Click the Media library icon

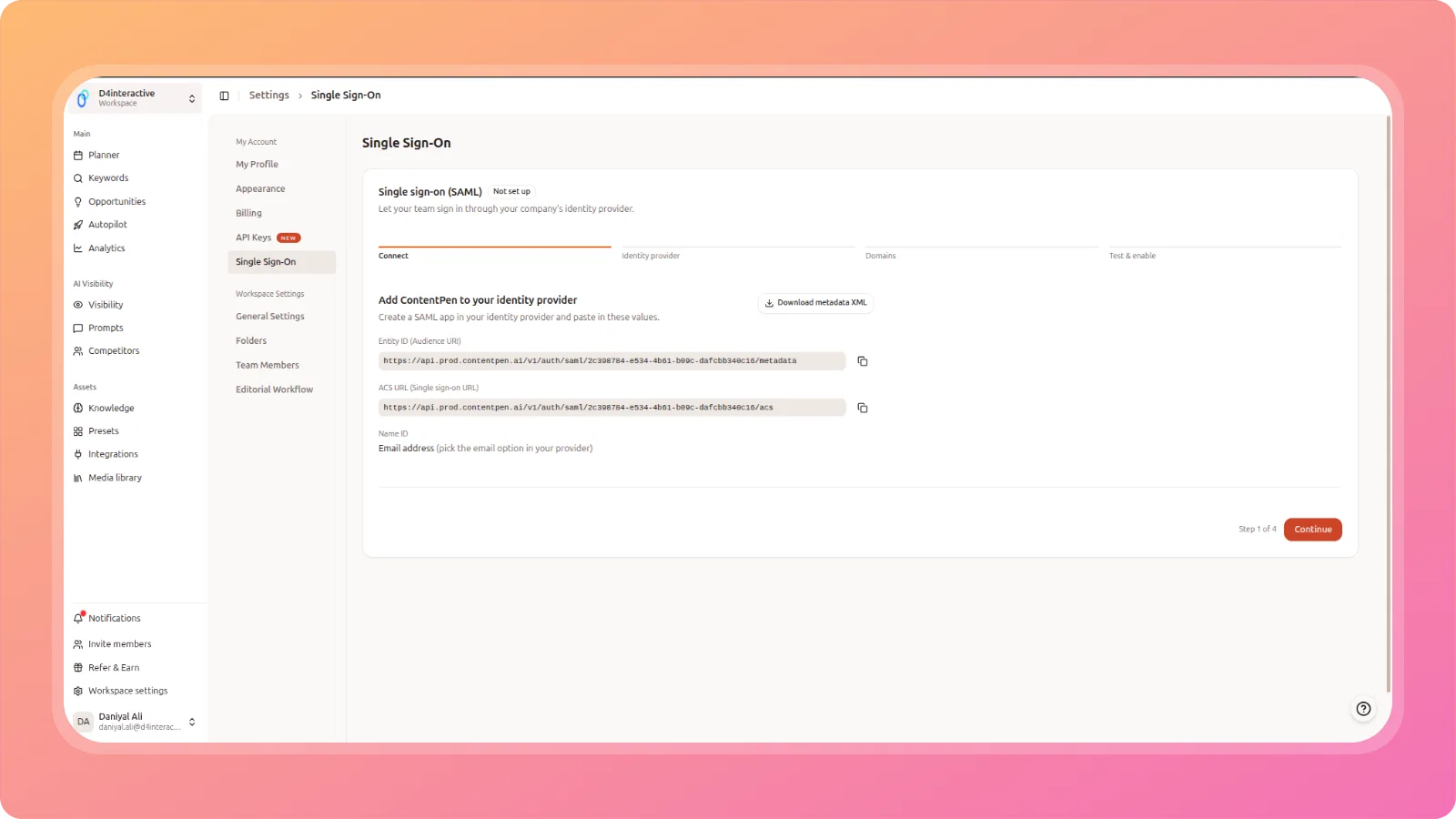point(78,478)
